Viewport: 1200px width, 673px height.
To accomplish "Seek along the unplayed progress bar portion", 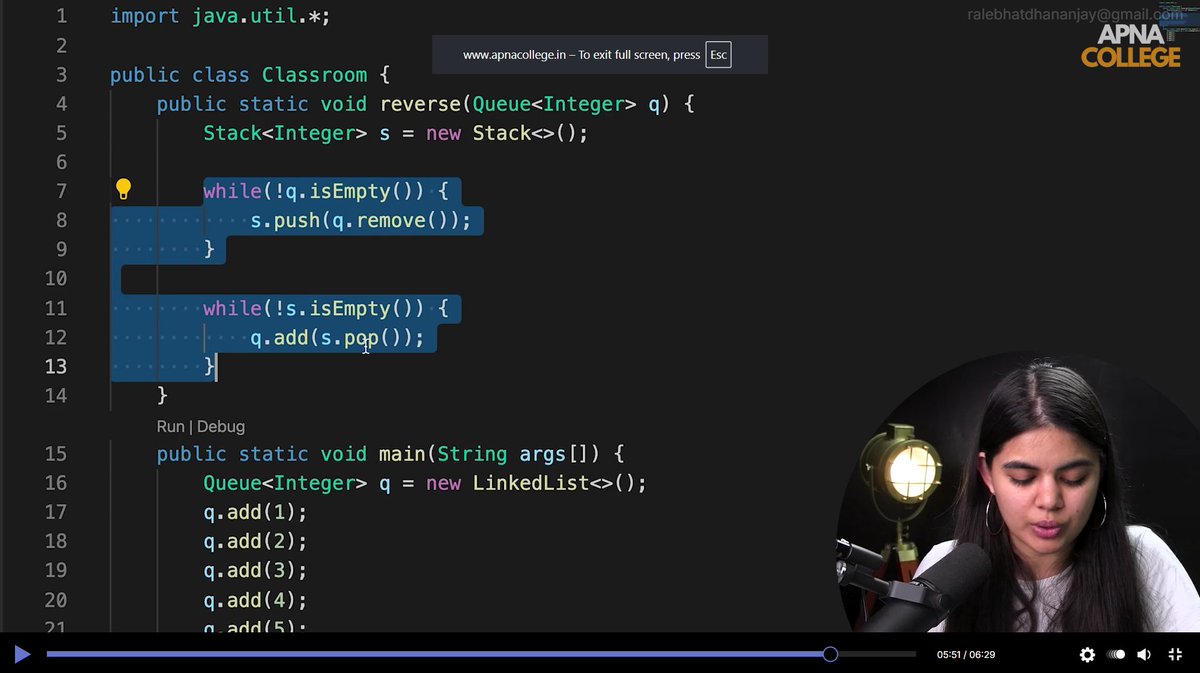I will click(x=877, y=654).
